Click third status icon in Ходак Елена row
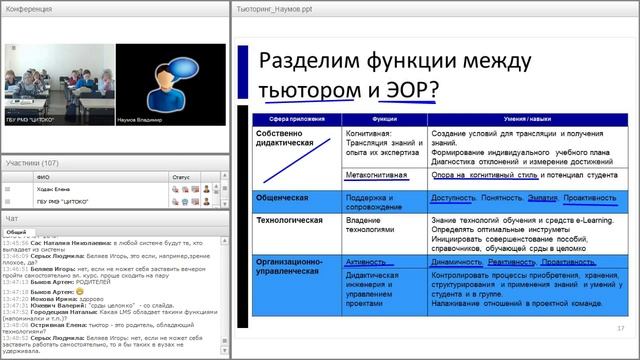Screen dimensions: 640x360 pos(195,189)
